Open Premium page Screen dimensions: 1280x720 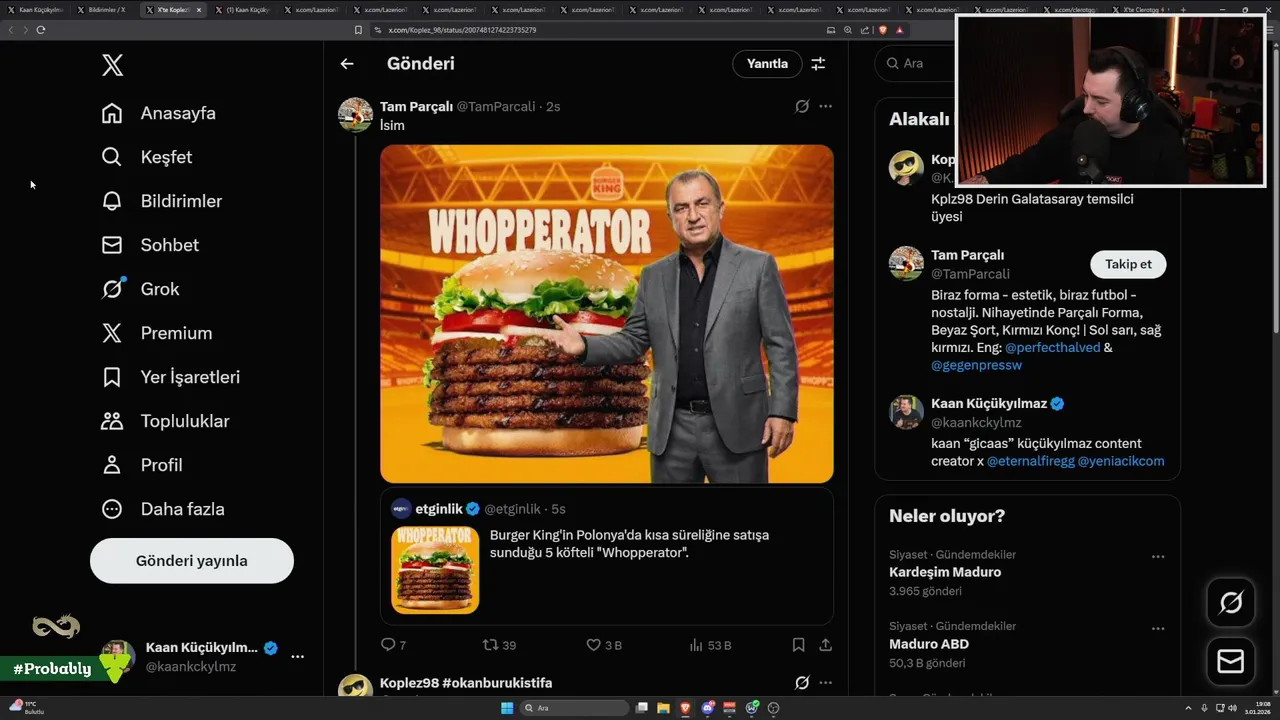point(157,333)
